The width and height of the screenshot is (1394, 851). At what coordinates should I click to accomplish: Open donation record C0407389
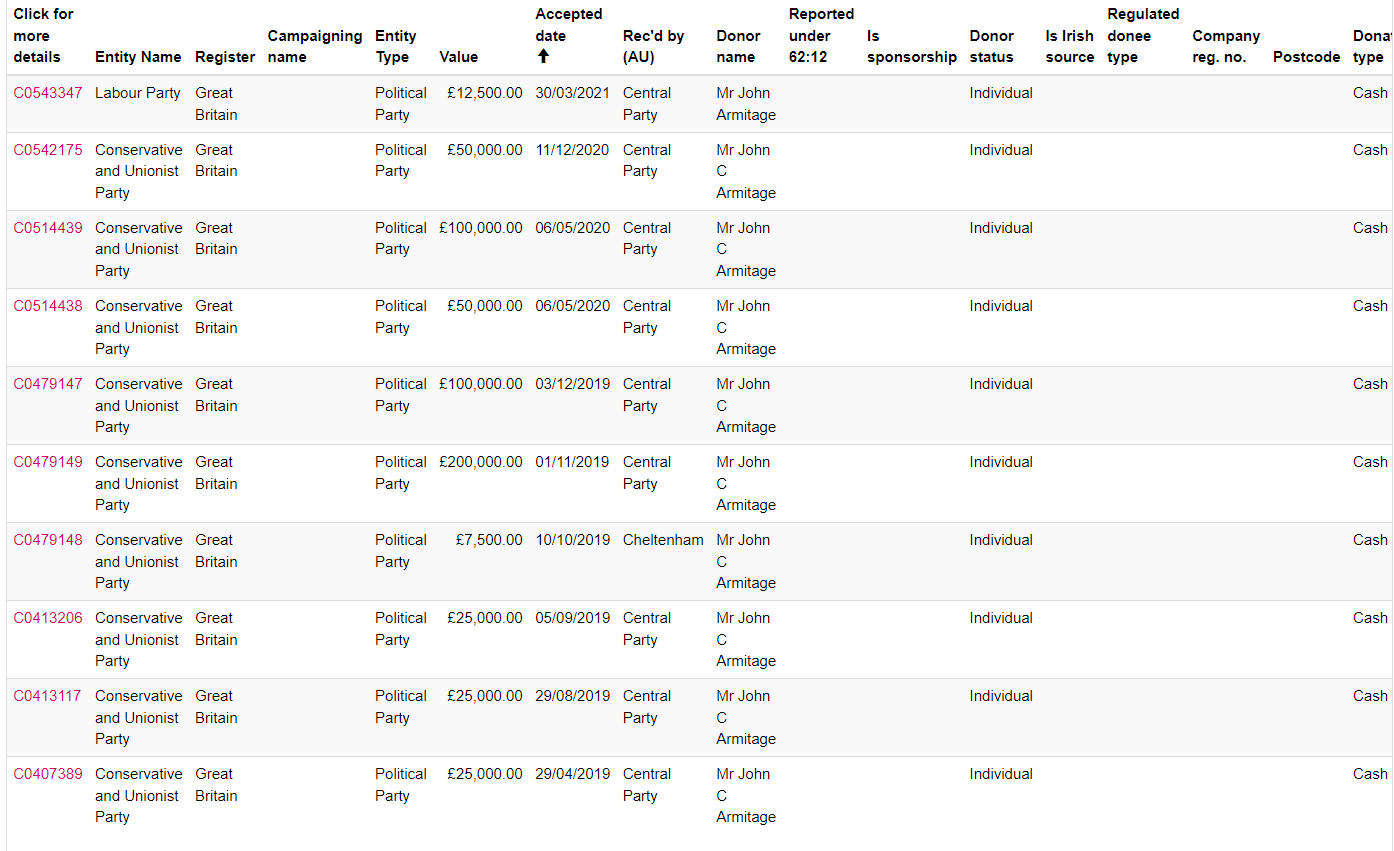pyautogui.click(x=48, y=774)
